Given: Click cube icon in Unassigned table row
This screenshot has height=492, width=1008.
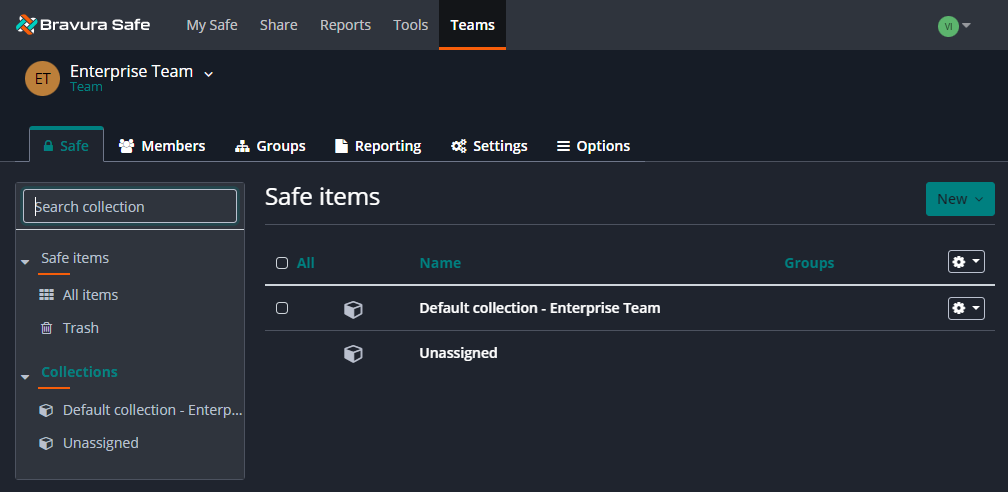Looking at the screenshot, I should [353, 354].
